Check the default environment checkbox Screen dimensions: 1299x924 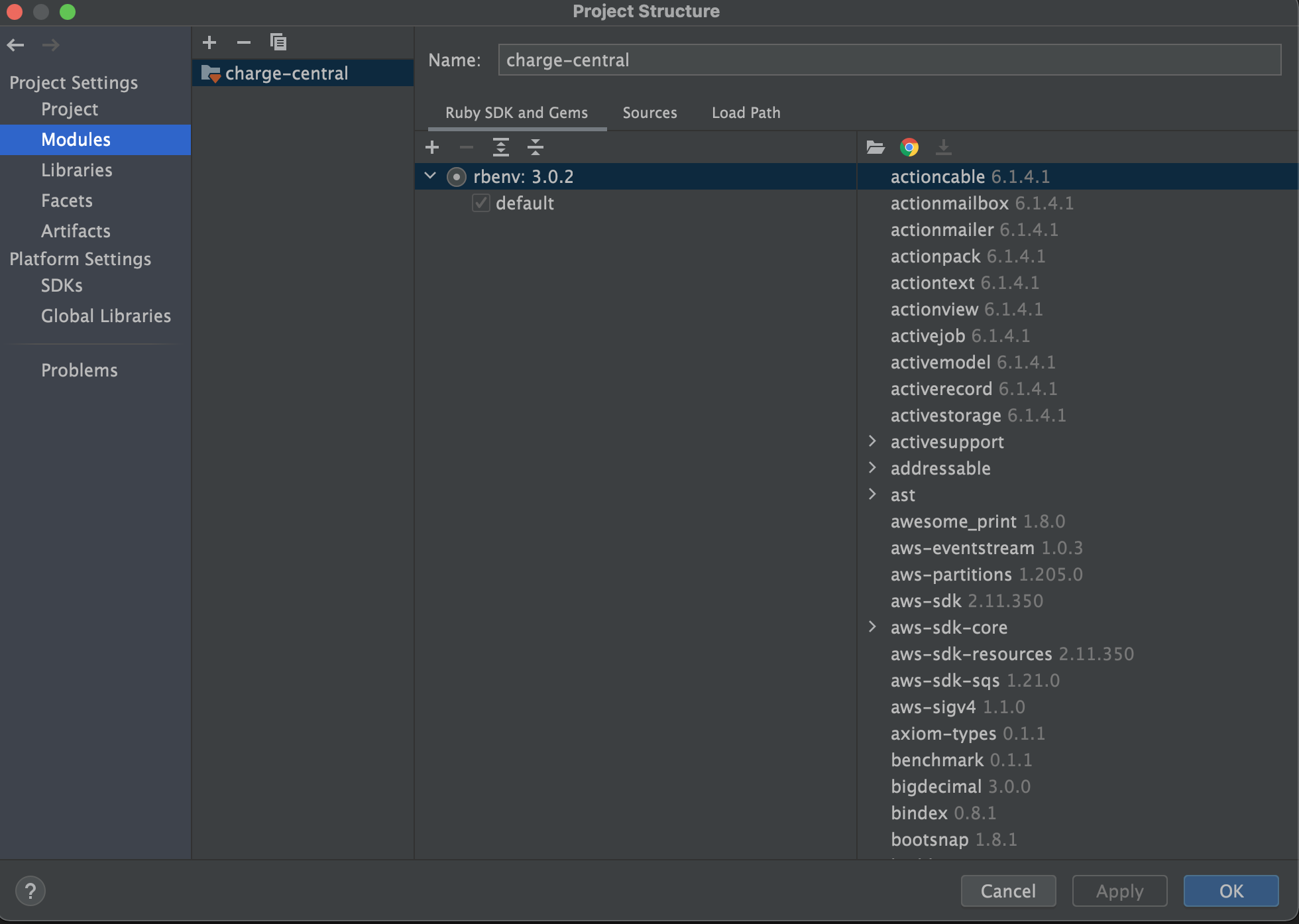click(x=480, y=203)
